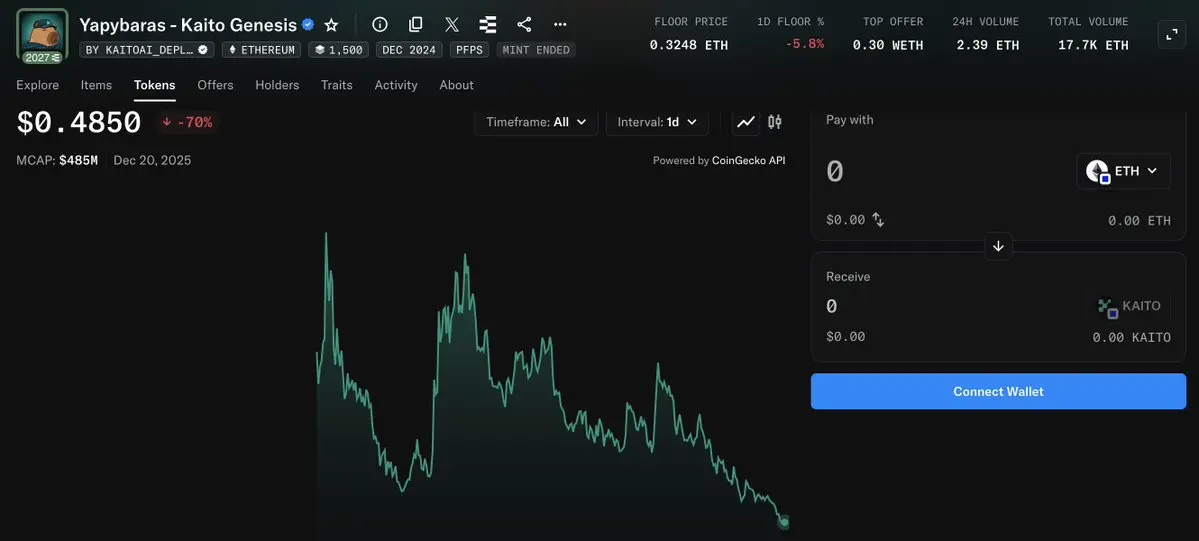Open the Items tab

(x=96, y=85)
